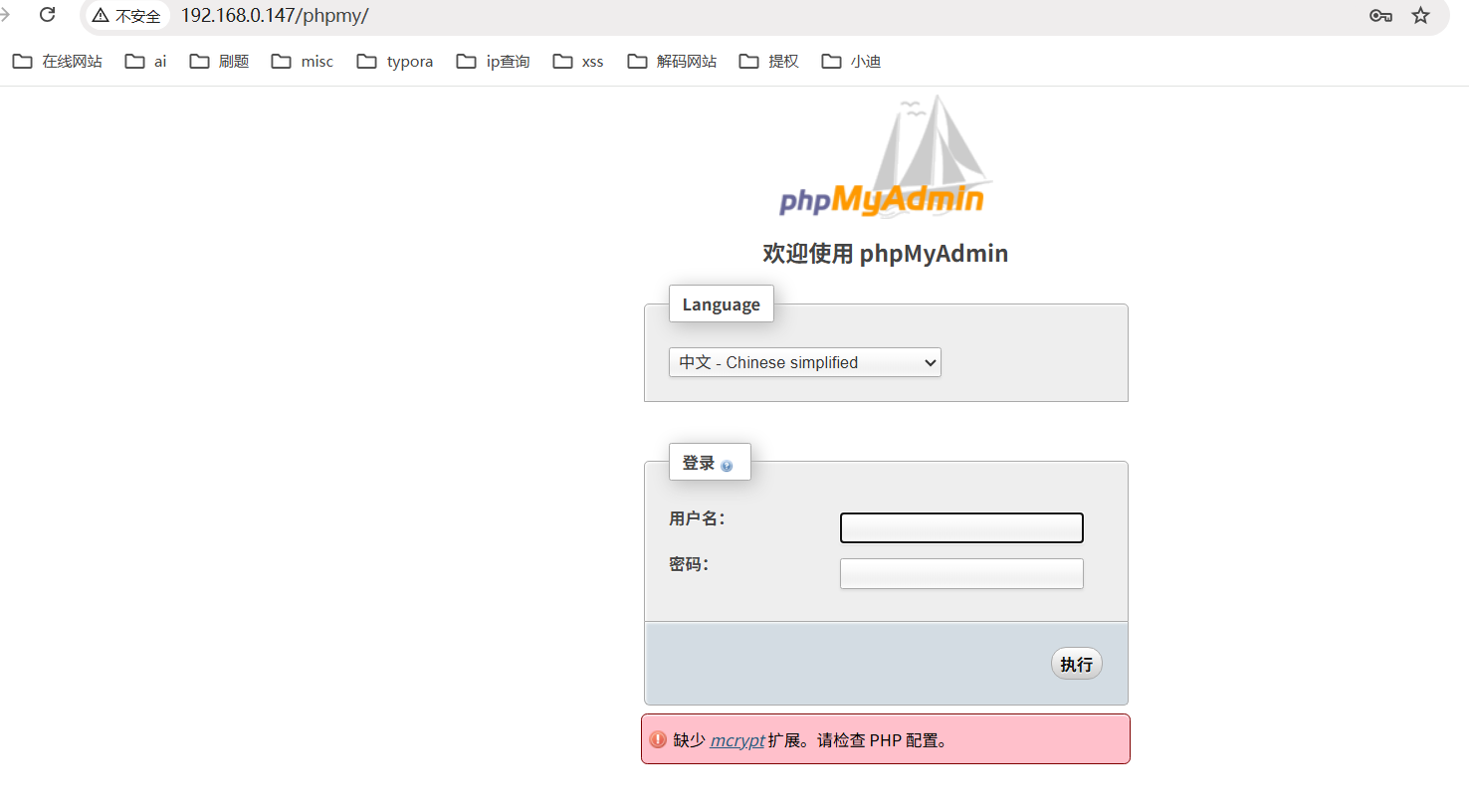This screenshot has height=812, width=1469.
Task: Reload the page with the refresh icon
Action: pyautogui.click(x=47, y=15)
